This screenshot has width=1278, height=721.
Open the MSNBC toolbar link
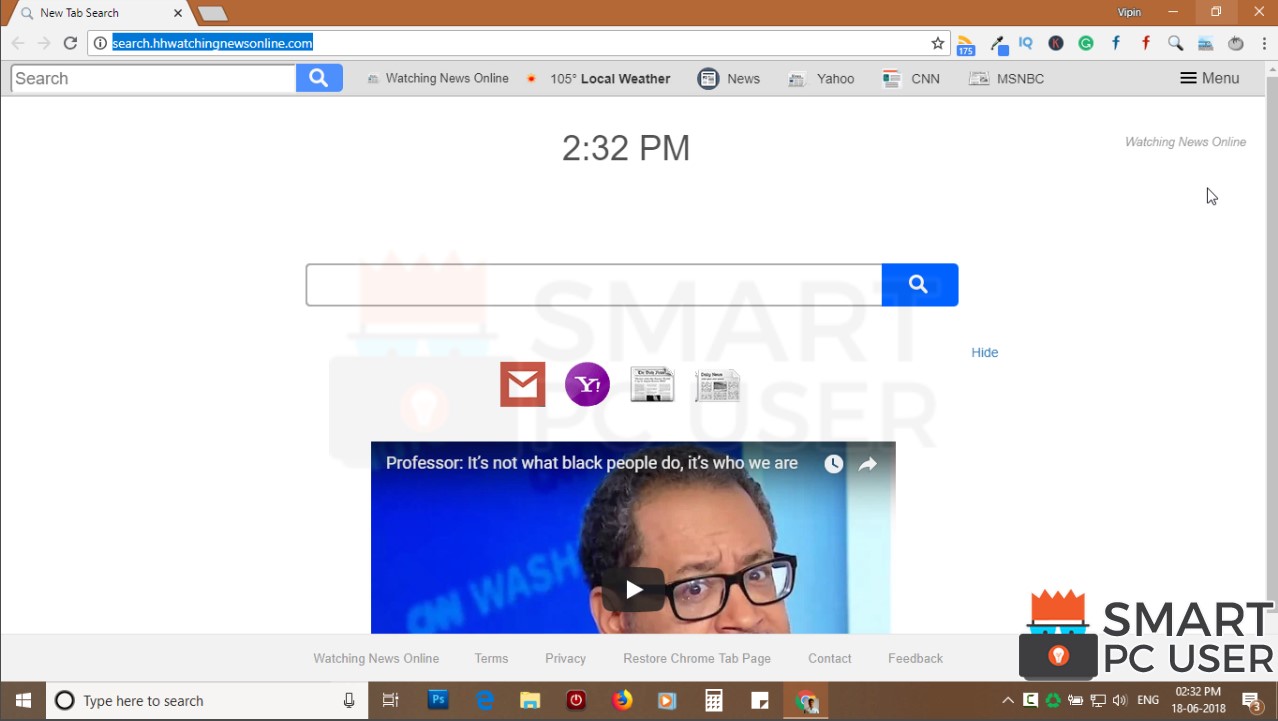coord(1007,78)
